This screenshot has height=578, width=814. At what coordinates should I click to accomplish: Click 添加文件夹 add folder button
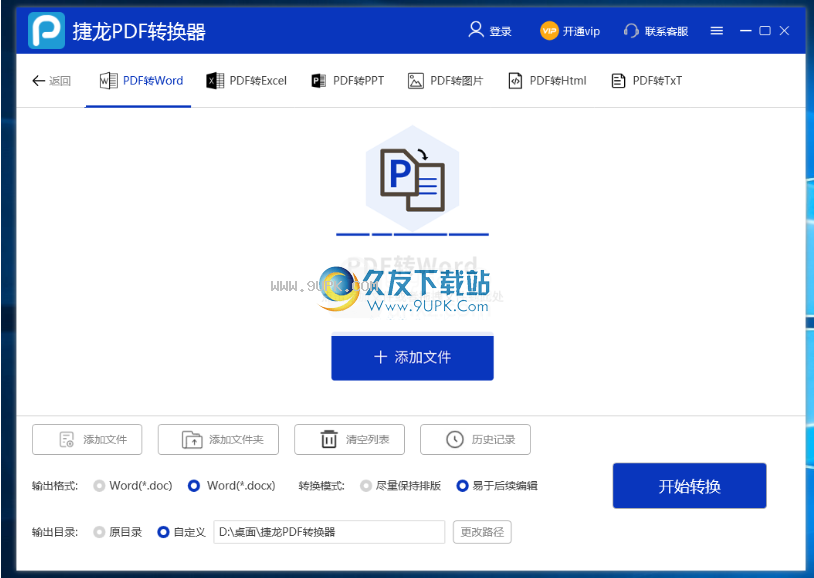coord(218,439)
